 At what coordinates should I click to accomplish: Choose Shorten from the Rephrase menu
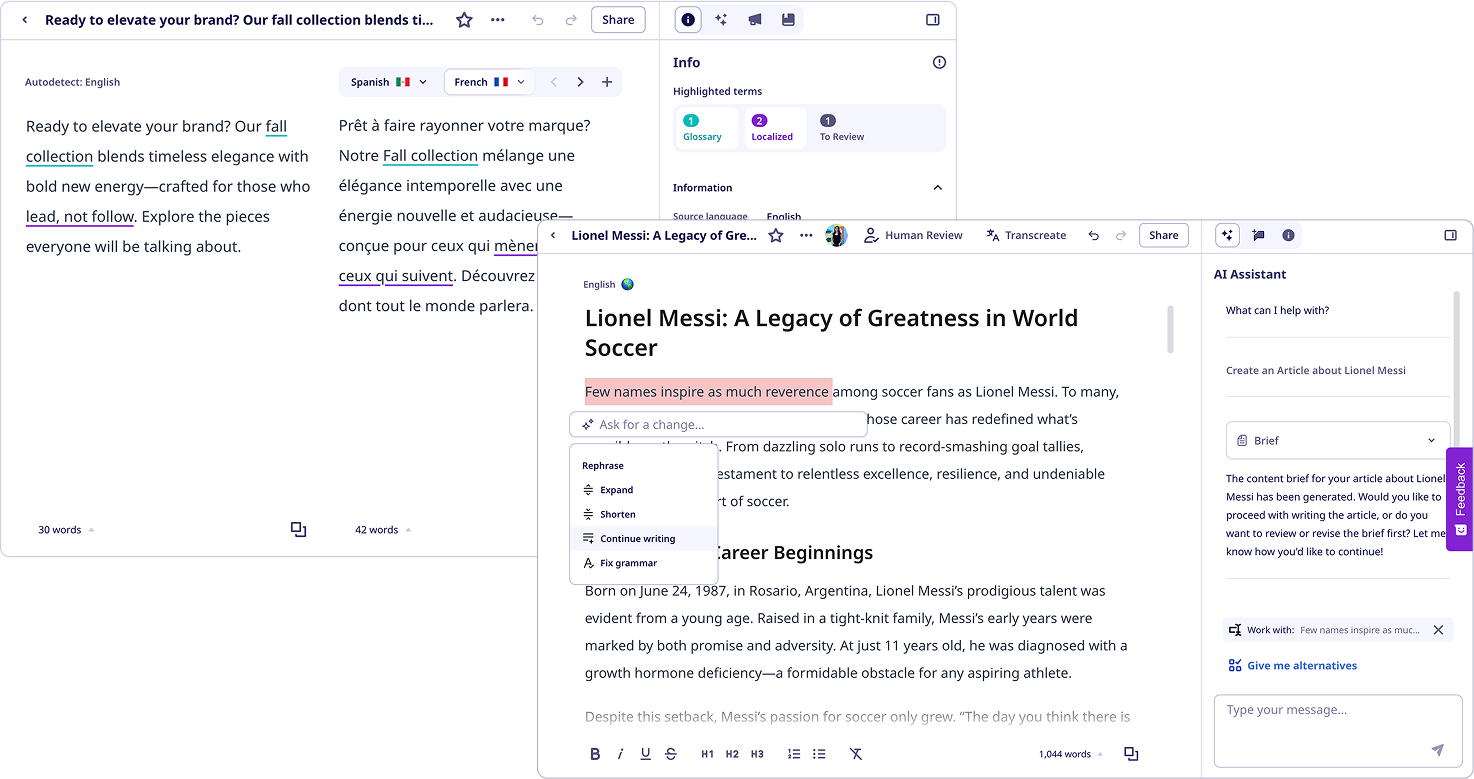pyautogui.click(x=644, y=514)
